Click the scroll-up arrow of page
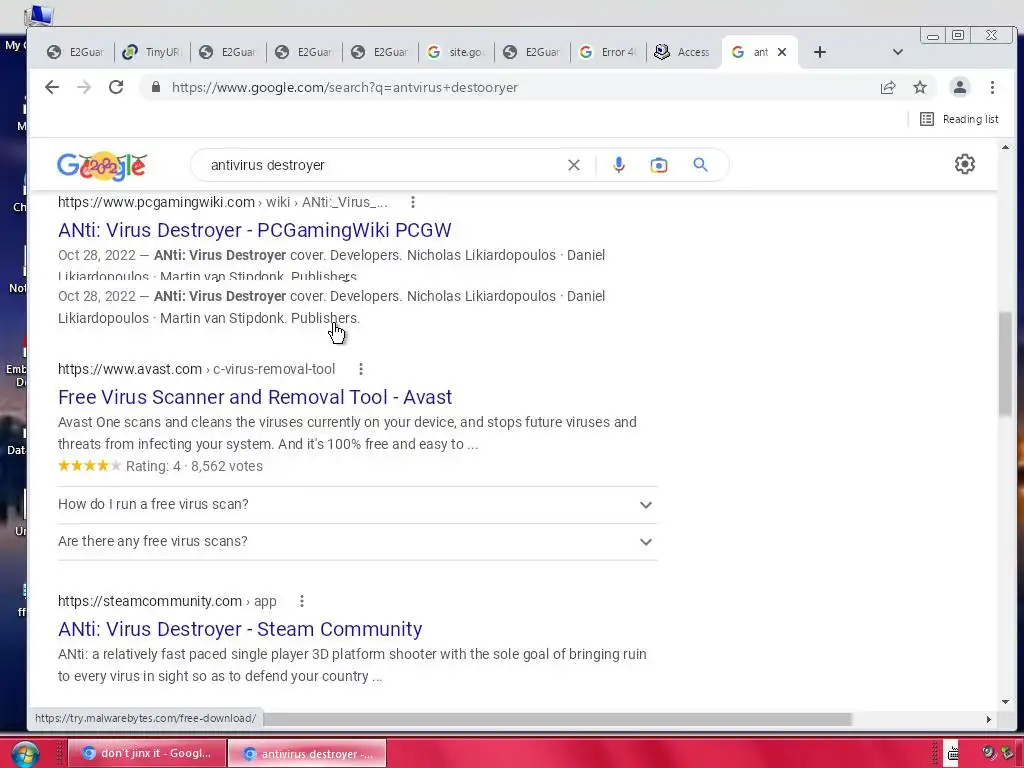 (1005, 148)
